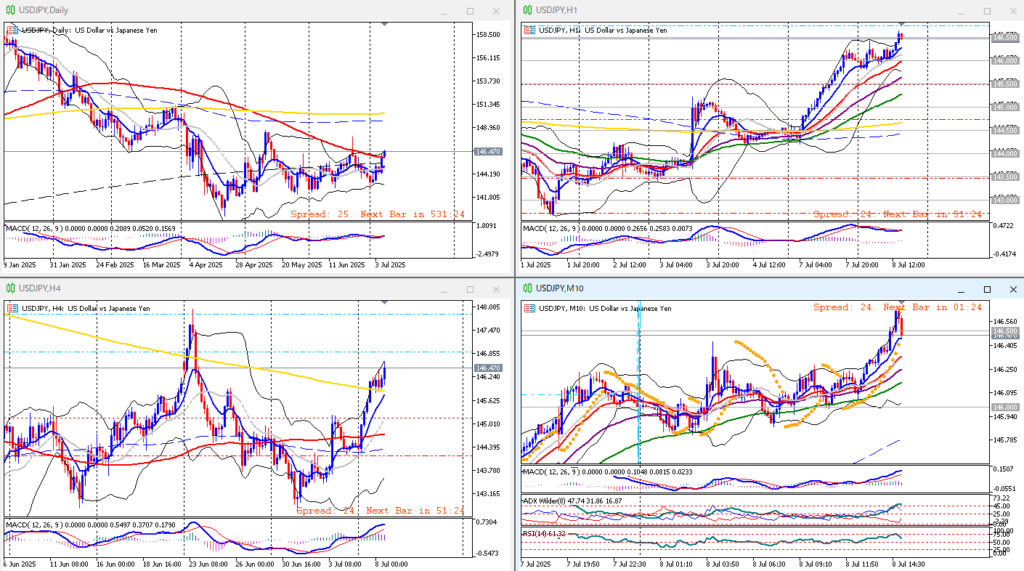1024x571 pixels.
Task: Click the candlestick icon in USDJPY,Daily title bar
Action: point(10,10)
